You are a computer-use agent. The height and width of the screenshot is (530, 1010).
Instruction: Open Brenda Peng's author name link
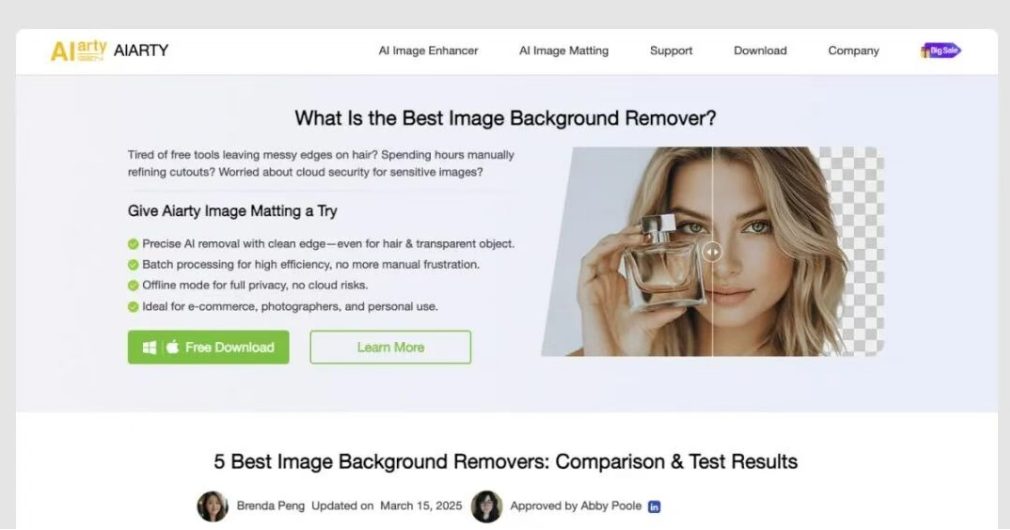tap(271, 506)
